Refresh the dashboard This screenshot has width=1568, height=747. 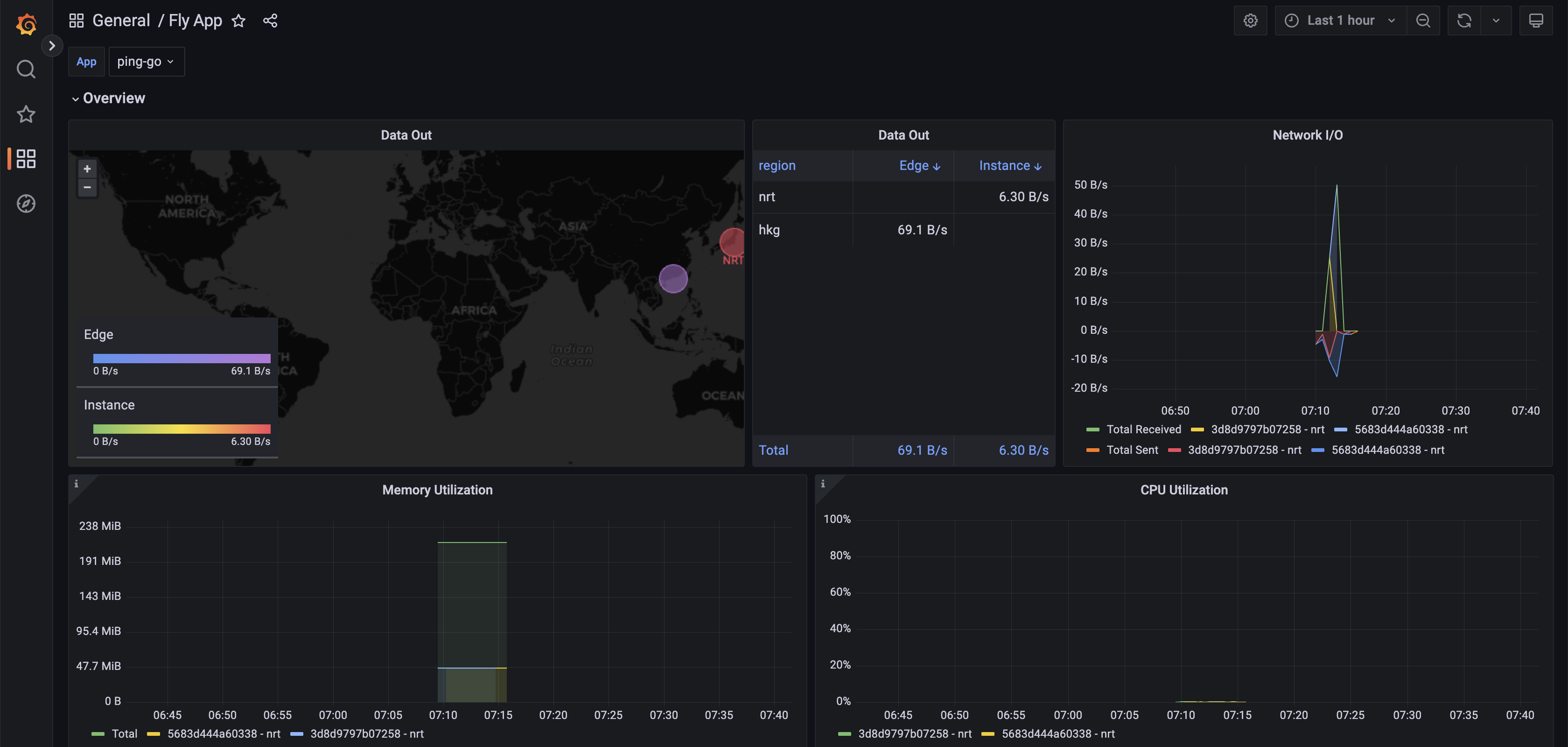coord(1464,21)
